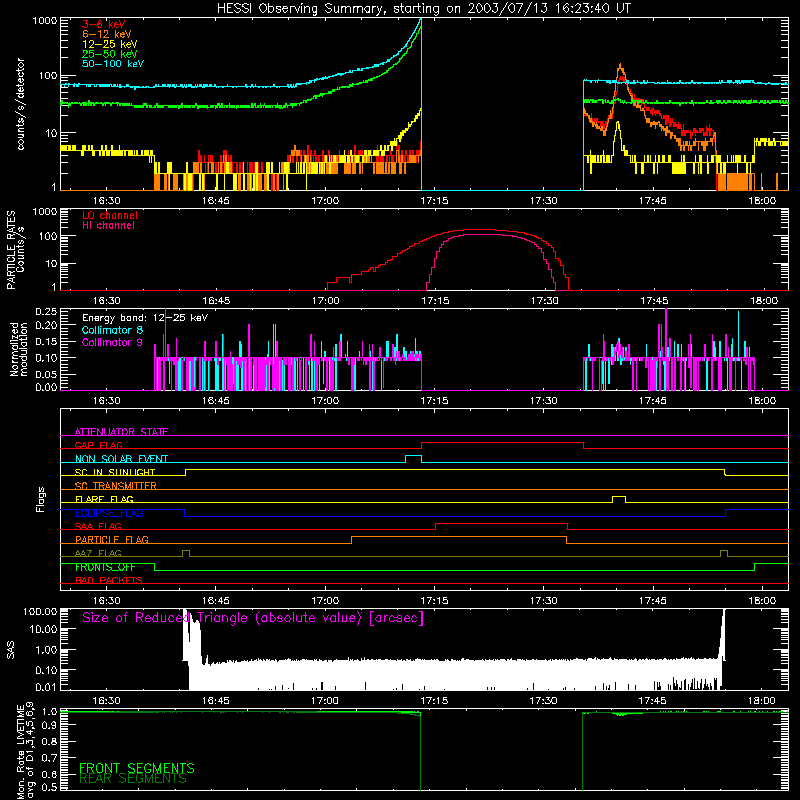
Task: Select the 3-6 keV legend label
Action: click(x=103, y=24)
